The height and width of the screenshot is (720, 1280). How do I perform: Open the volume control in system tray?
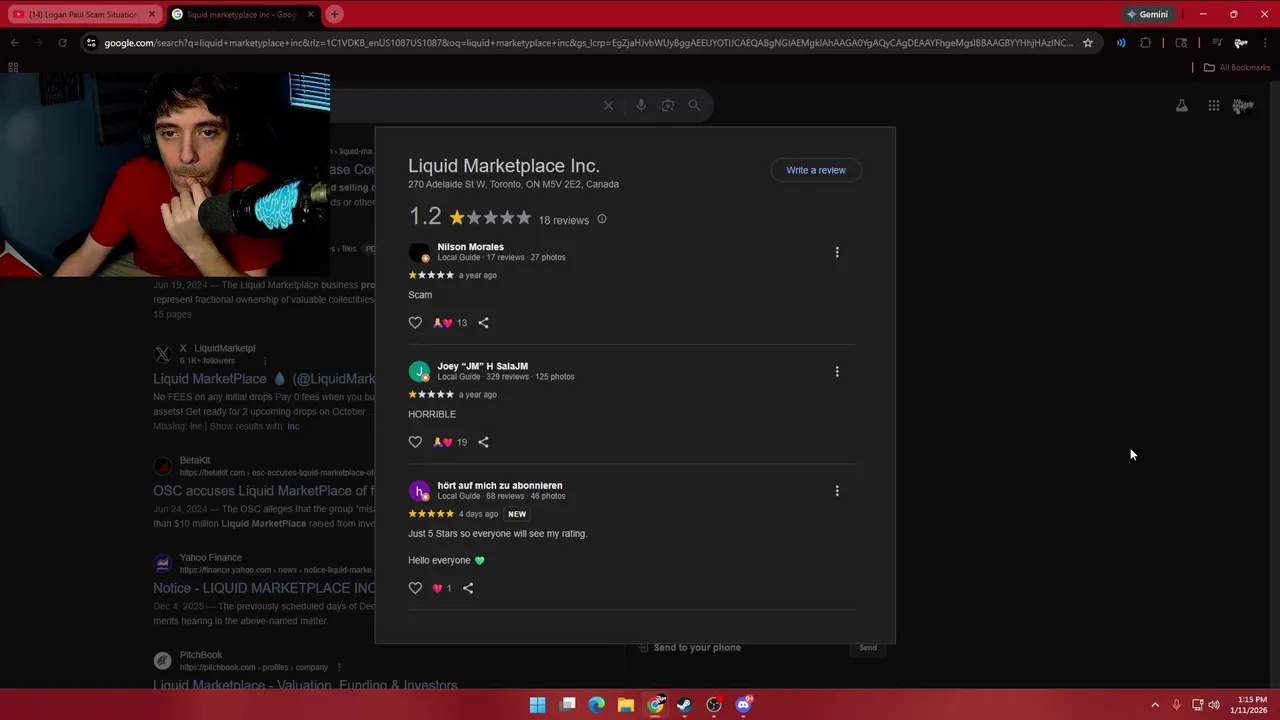pyautogui.click(x=1214, y=705)
